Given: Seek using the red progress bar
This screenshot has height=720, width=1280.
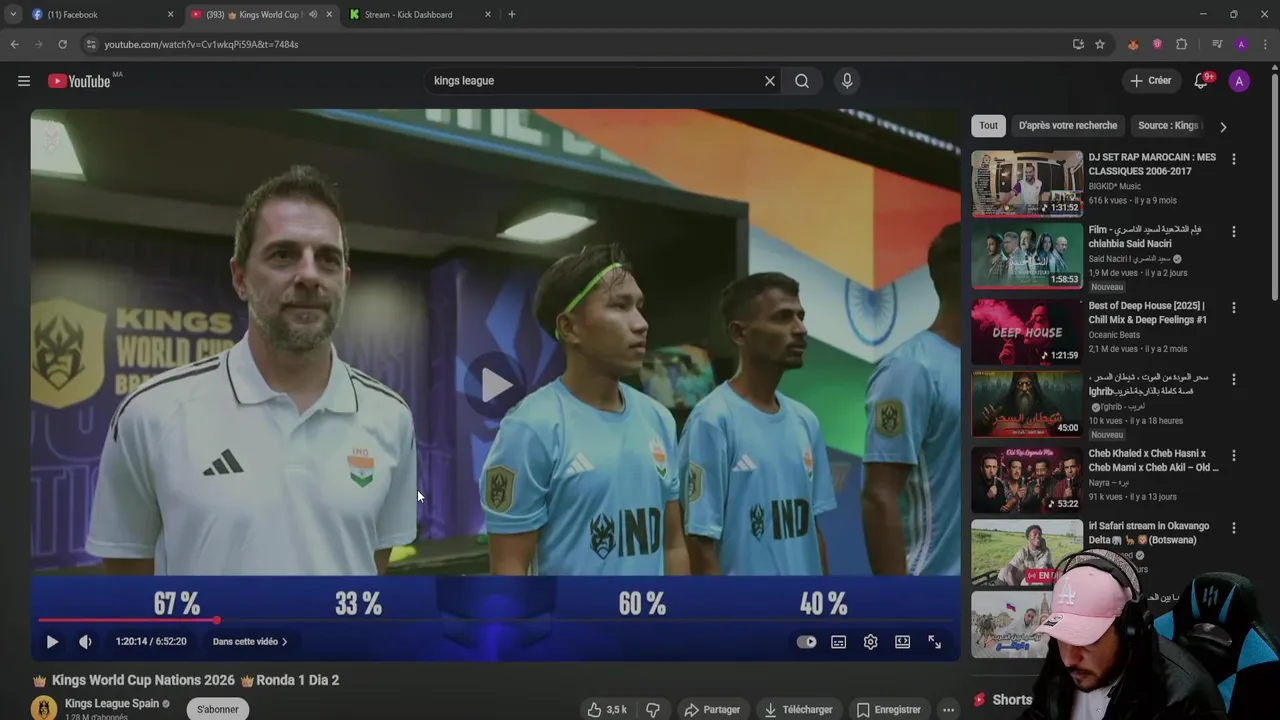Looking at the screenshot, I should pyautogui.click(x=495, y=621).
